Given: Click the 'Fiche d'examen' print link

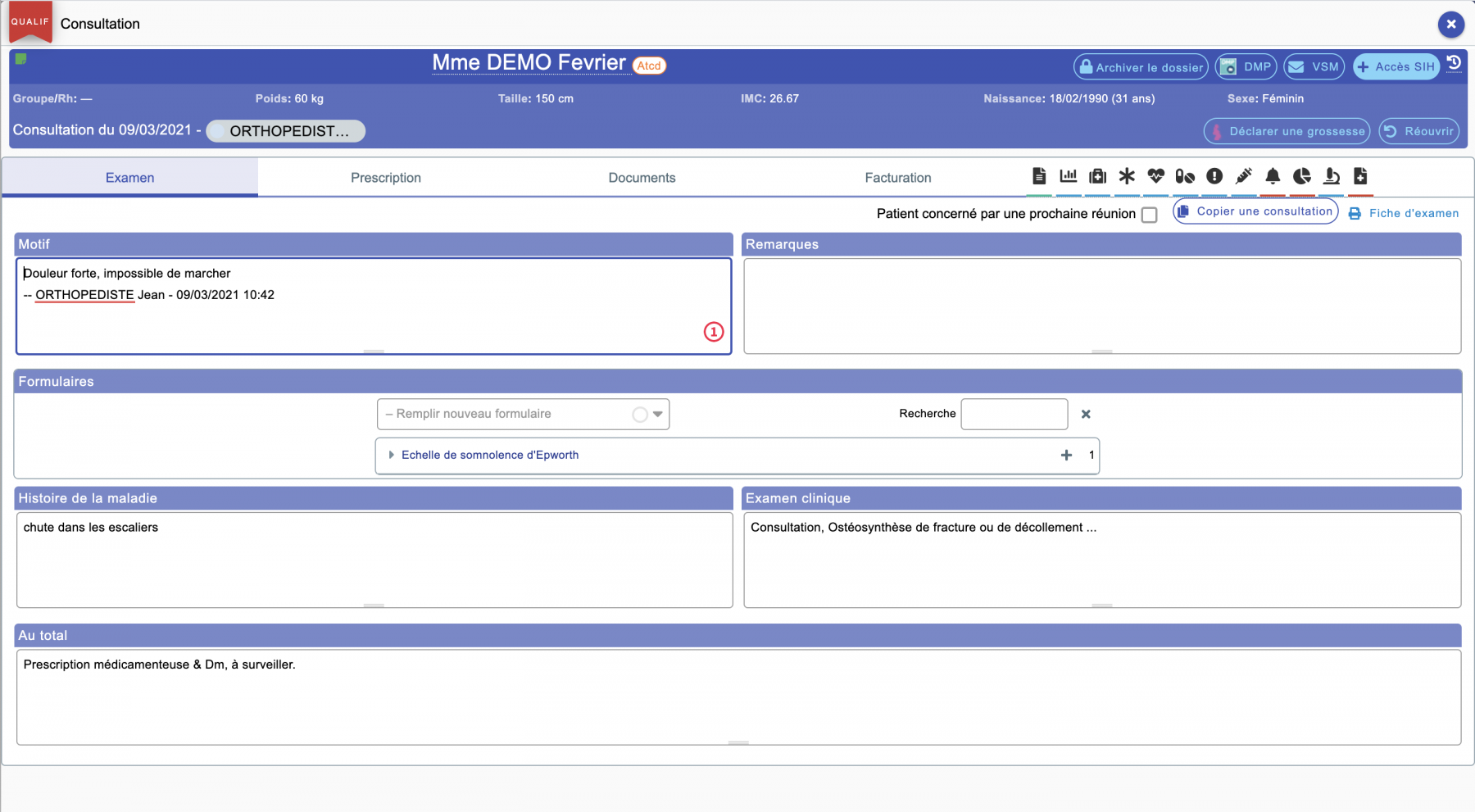Looking at the screenshot, I should pyautogui.click(x=1405, y=213).
